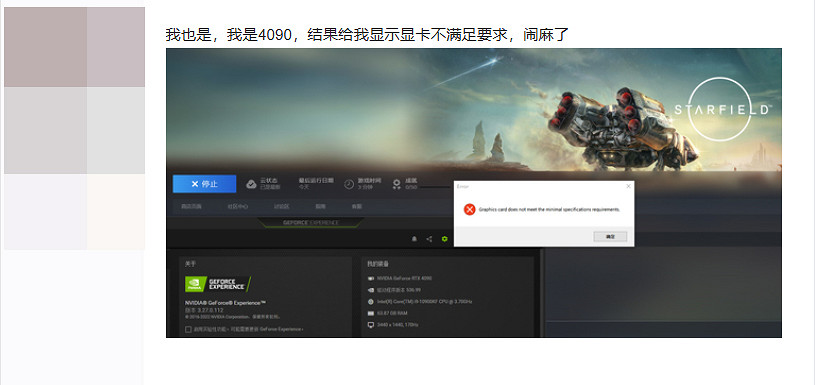Click the red error icon in dialog
This screenshot has height=385, width=815.
click(x=469, y=209)
